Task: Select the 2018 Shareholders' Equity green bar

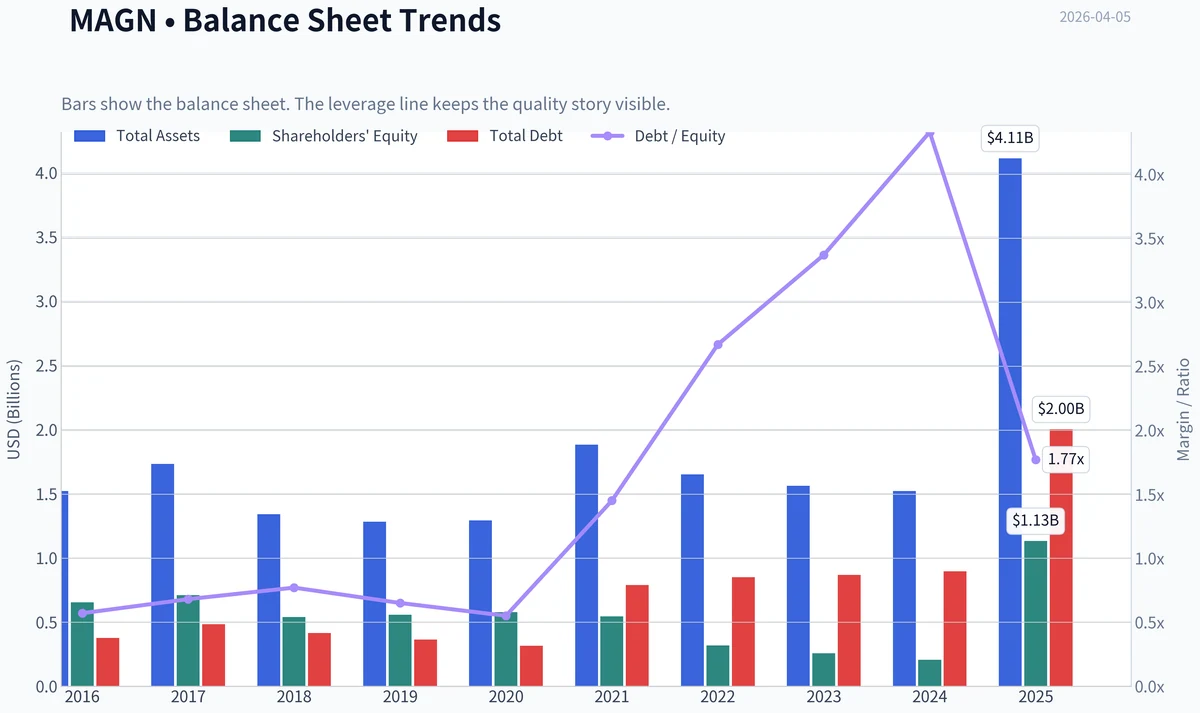Action: click(x=294, y=652)
